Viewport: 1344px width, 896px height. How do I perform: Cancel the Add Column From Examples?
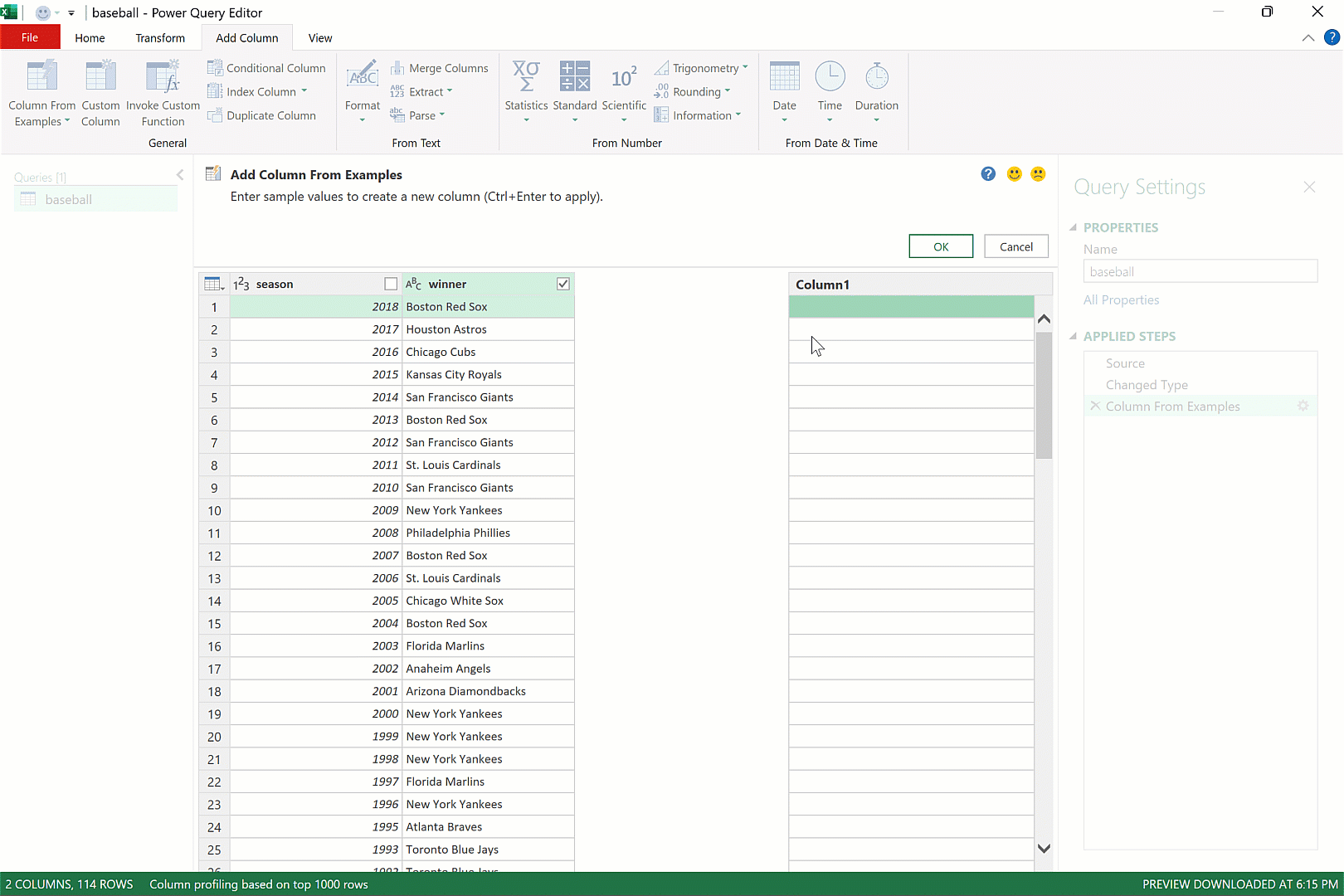[1015, 246]
